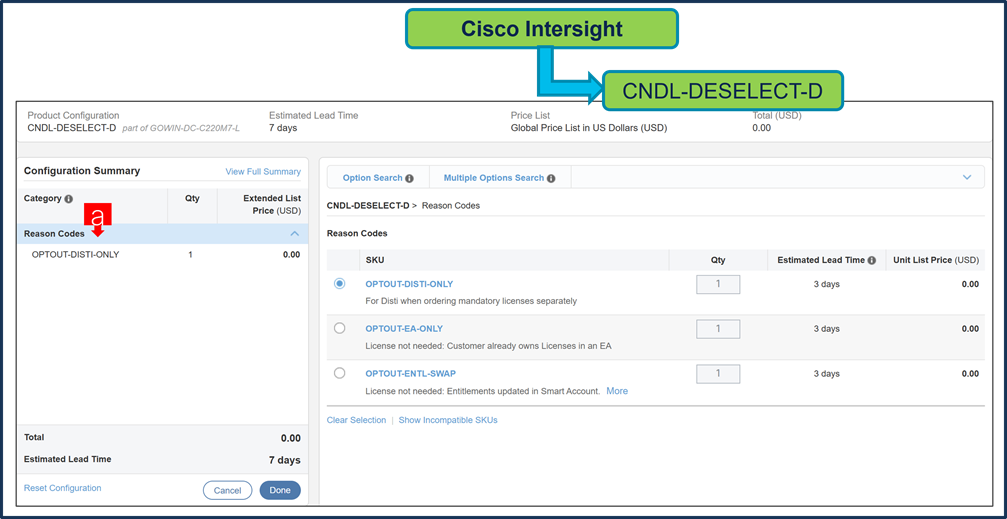Viewport: 1007px width, 519px height.
Task: Click quantity field for OPTOUT-ENTL-SWAP
Action: [x=718, y=374]
